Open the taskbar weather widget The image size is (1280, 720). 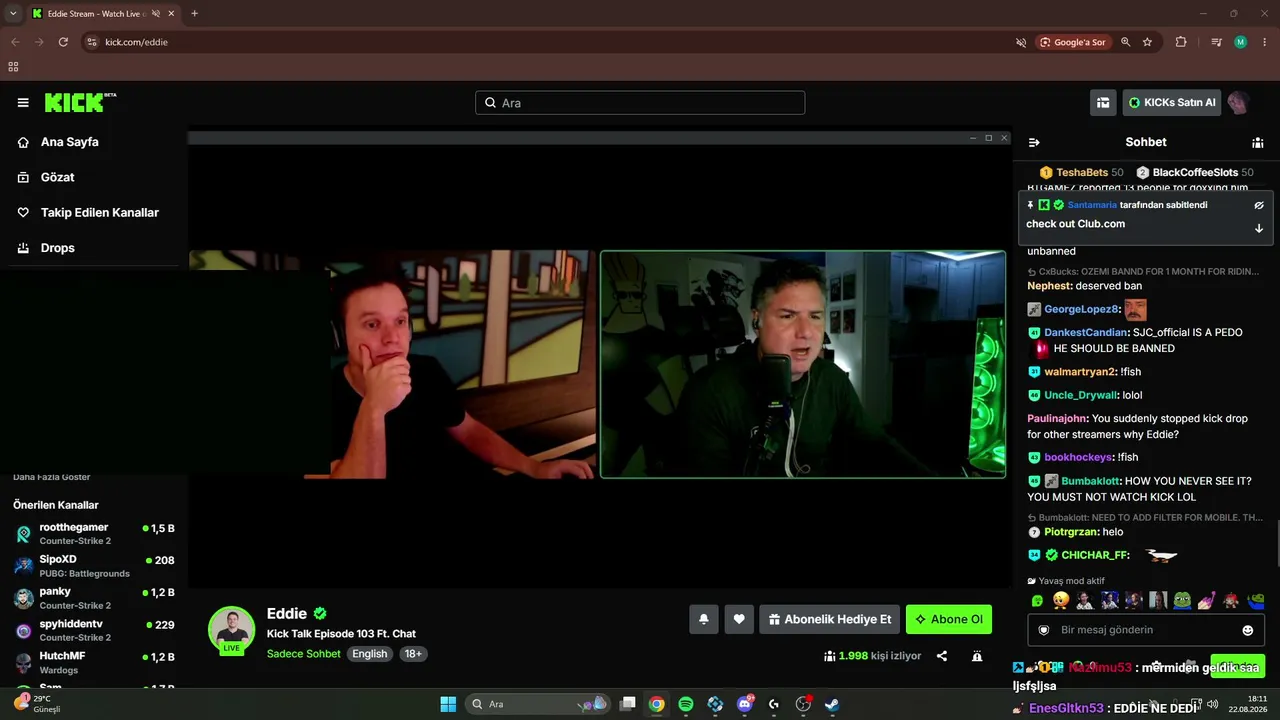tap(38, 704)
